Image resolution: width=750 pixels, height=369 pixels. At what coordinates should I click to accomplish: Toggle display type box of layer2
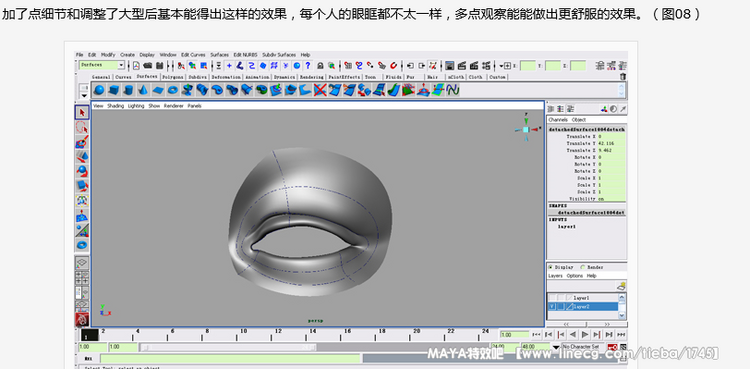point(561,306)
